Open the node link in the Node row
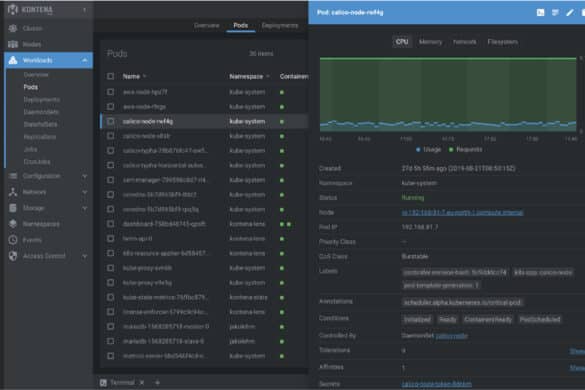 [462, 213]
